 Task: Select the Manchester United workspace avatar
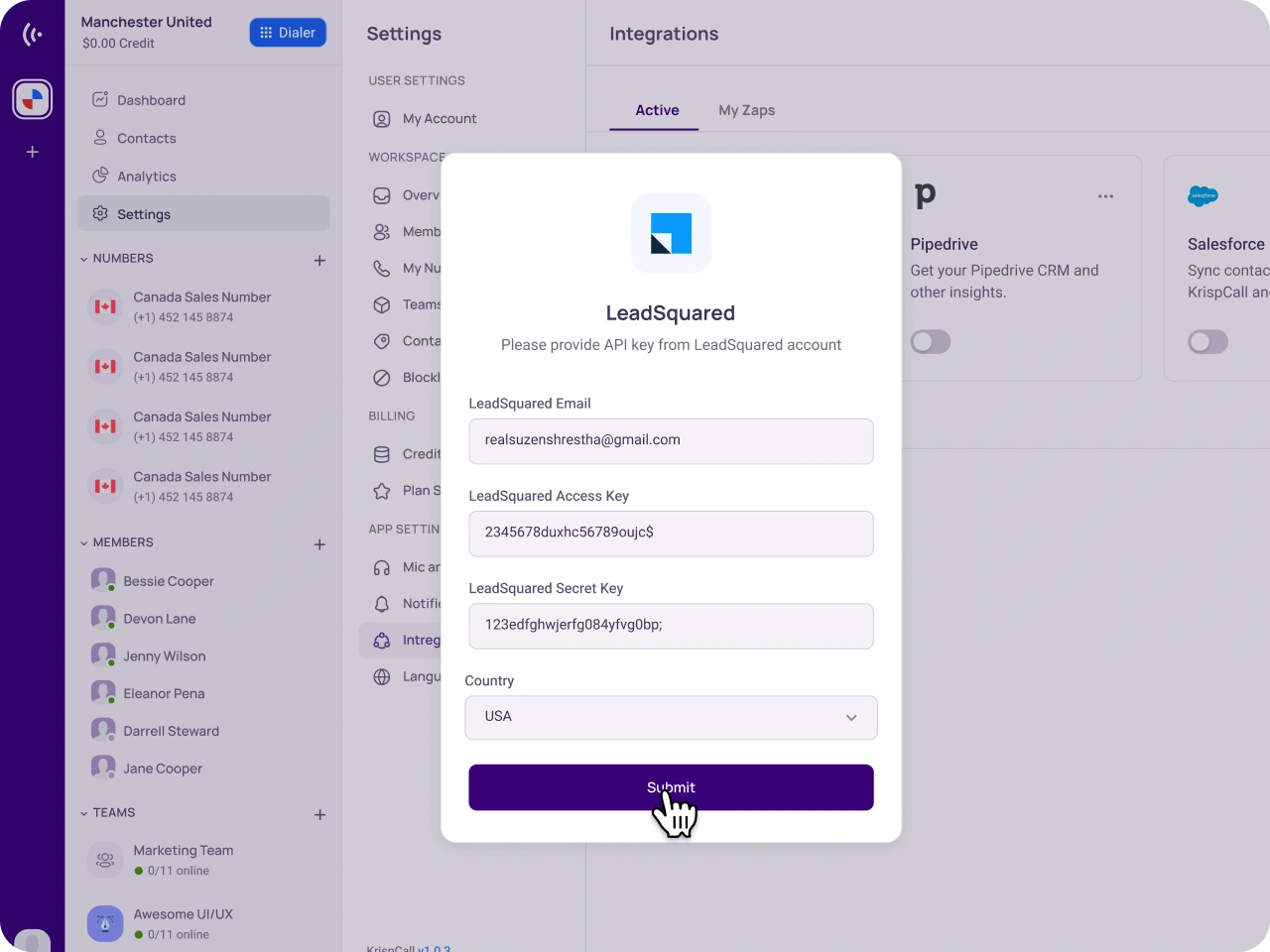click(33, 99)
